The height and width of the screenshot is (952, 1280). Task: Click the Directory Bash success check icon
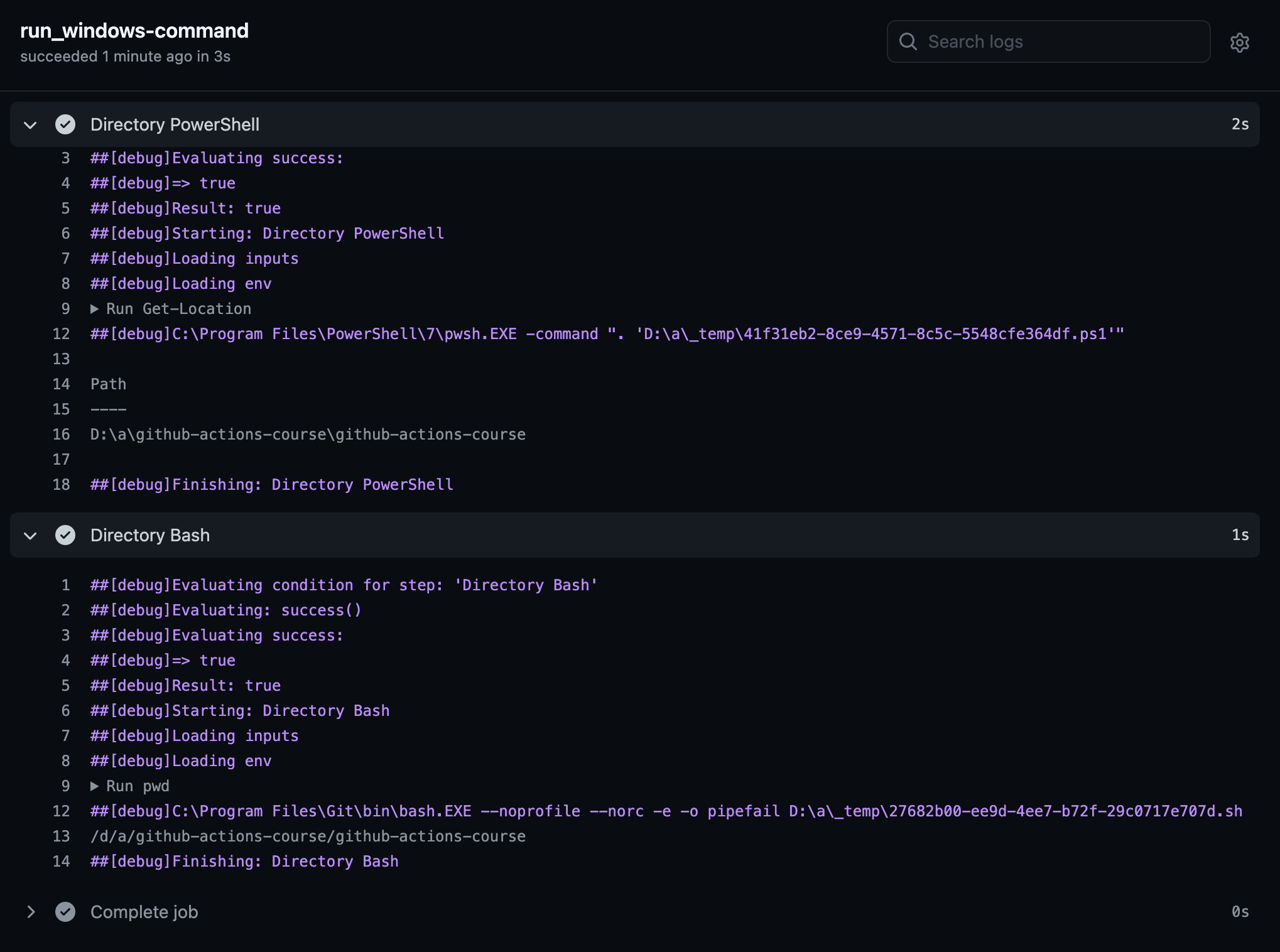point(65,535)
